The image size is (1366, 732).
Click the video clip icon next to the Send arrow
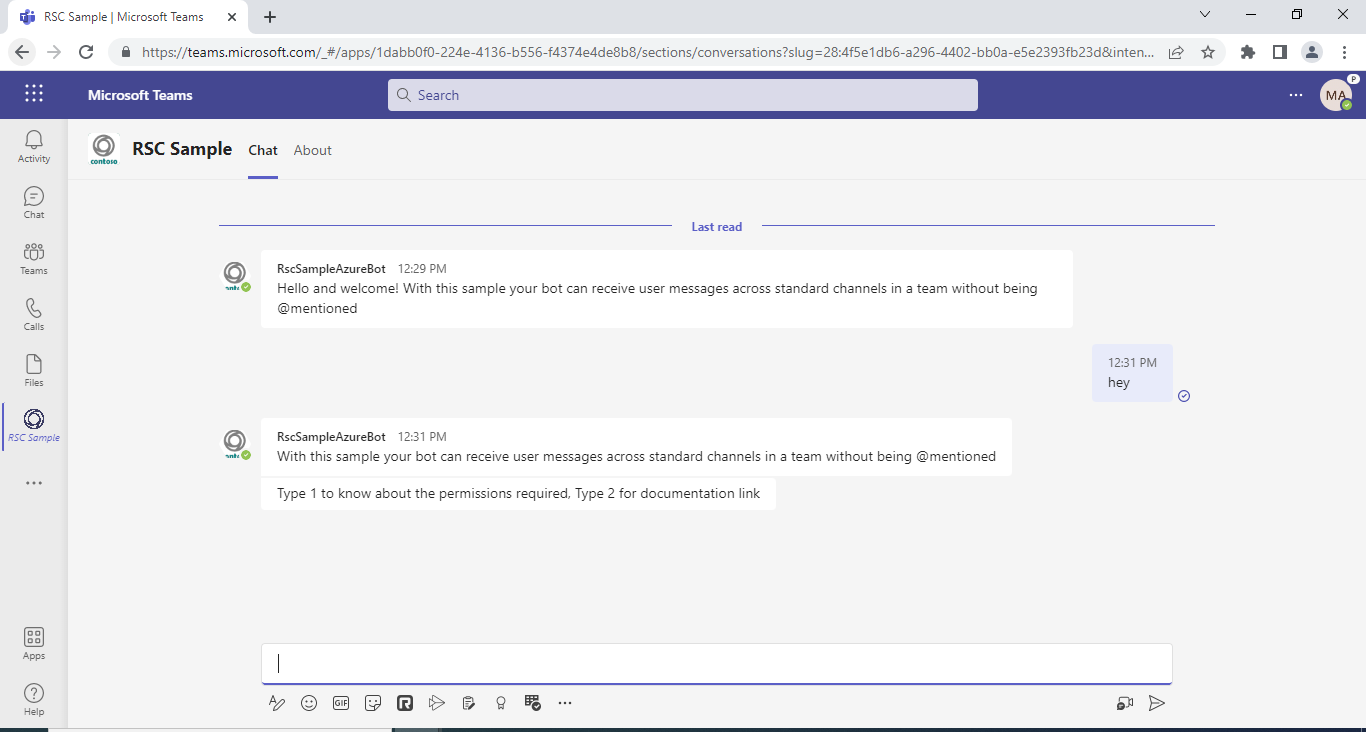coord(1125,703)
